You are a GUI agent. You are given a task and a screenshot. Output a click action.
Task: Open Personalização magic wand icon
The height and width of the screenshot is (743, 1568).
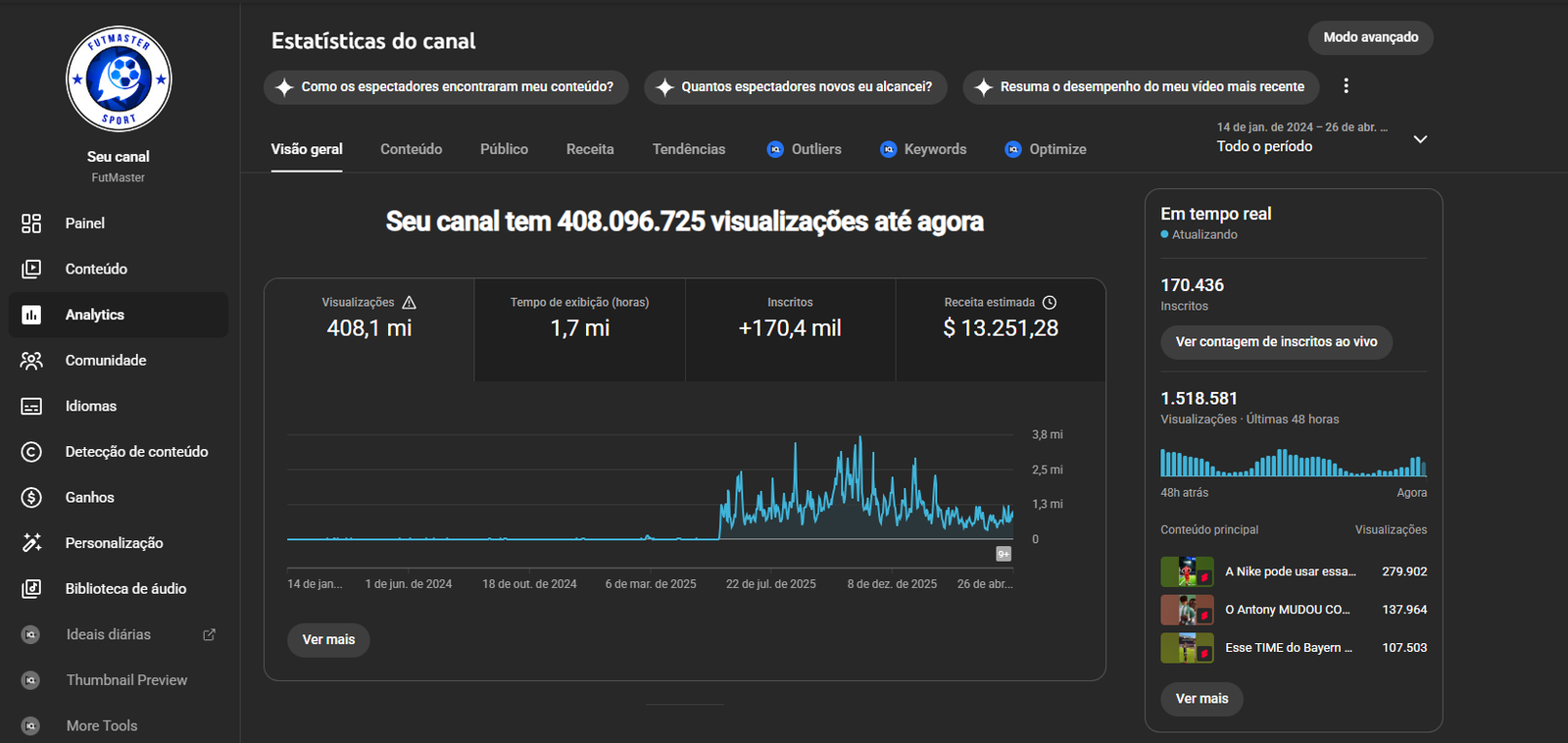[31, 543]
